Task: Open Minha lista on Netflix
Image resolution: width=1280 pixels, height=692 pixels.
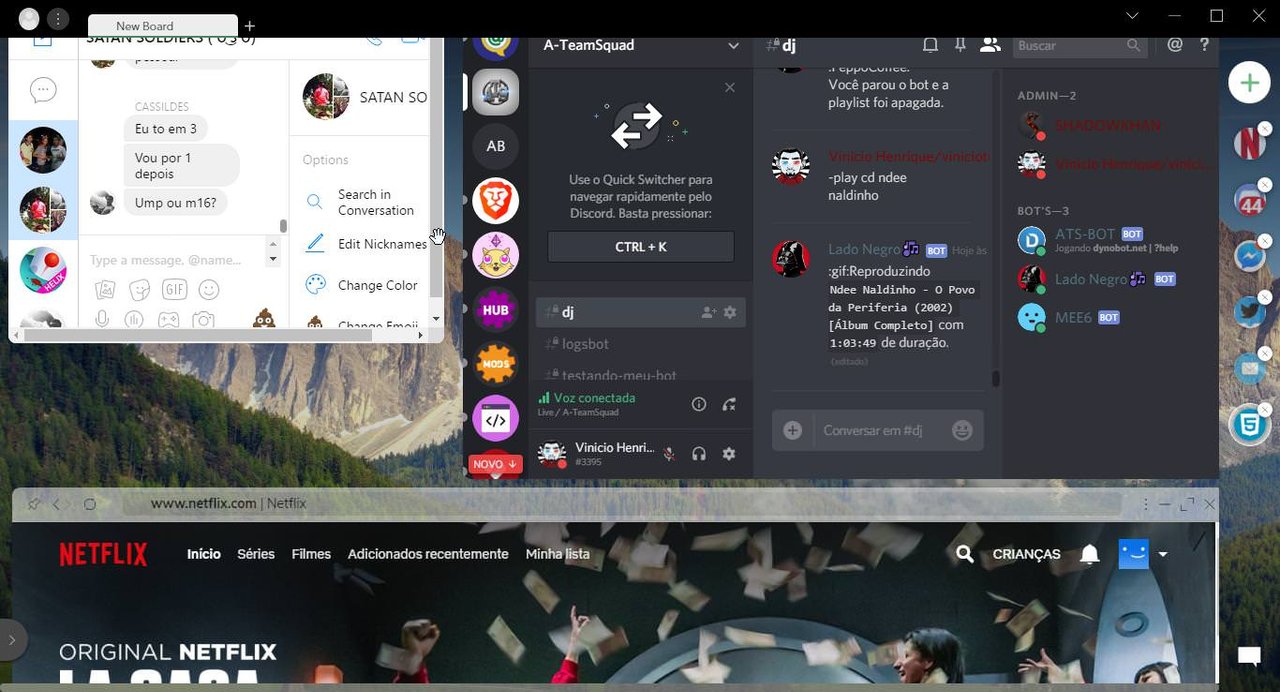Action: (x=558, y=554)
